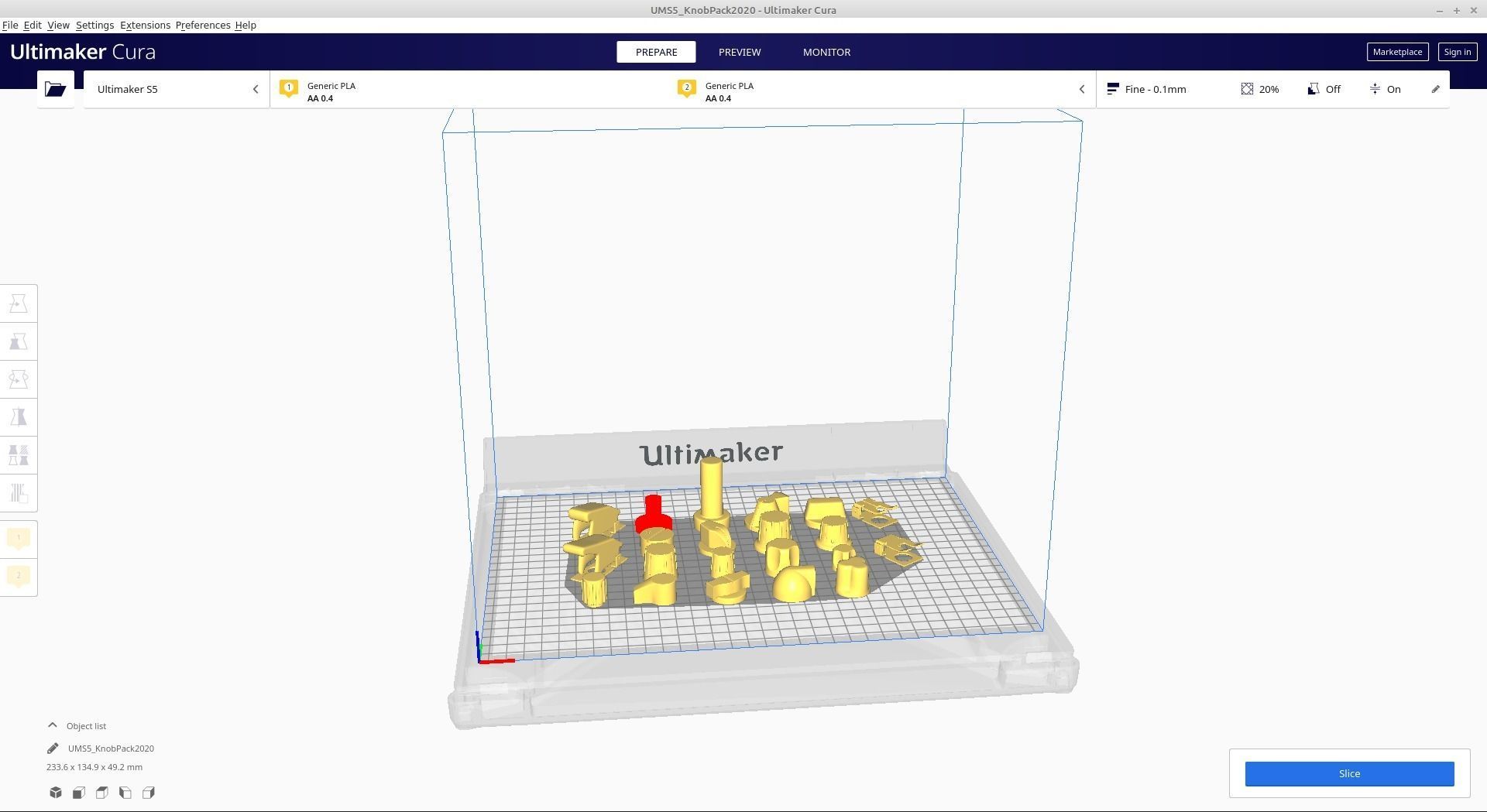The image size is (1487, 812).
Task: Click the second extruder's Generic PLA material
Action: pyautogui.click(x=729, y=86)
